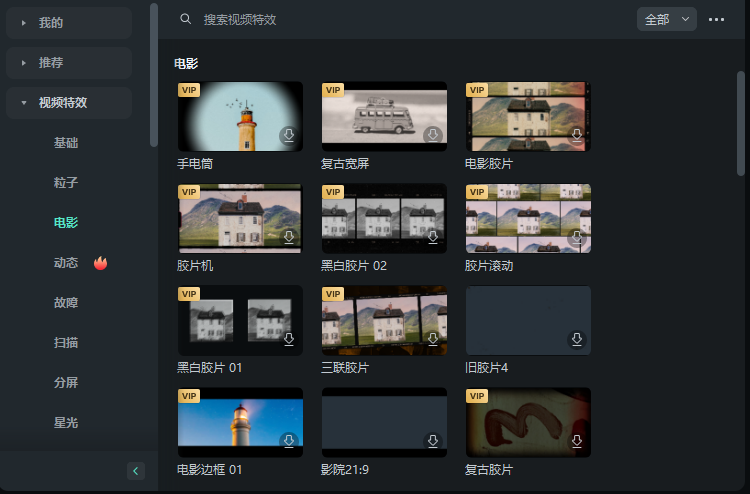This screenshot has height=494, width=750.
Task: Click the search magnifier icon
Action: tap(186, 19)
